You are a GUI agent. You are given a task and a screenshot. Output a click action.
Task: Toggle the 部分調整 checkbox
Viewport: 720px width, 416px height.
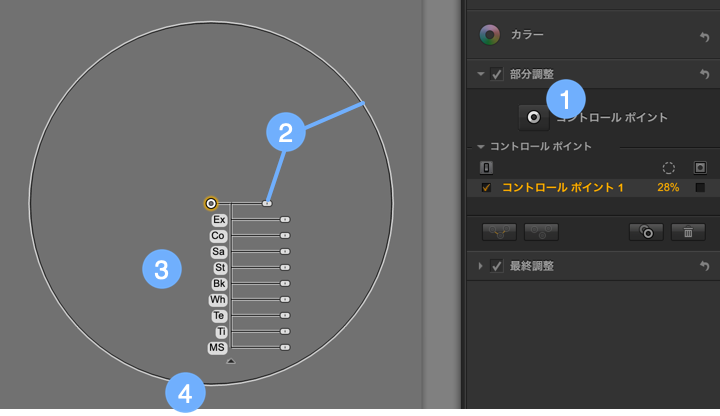point(496,74)
